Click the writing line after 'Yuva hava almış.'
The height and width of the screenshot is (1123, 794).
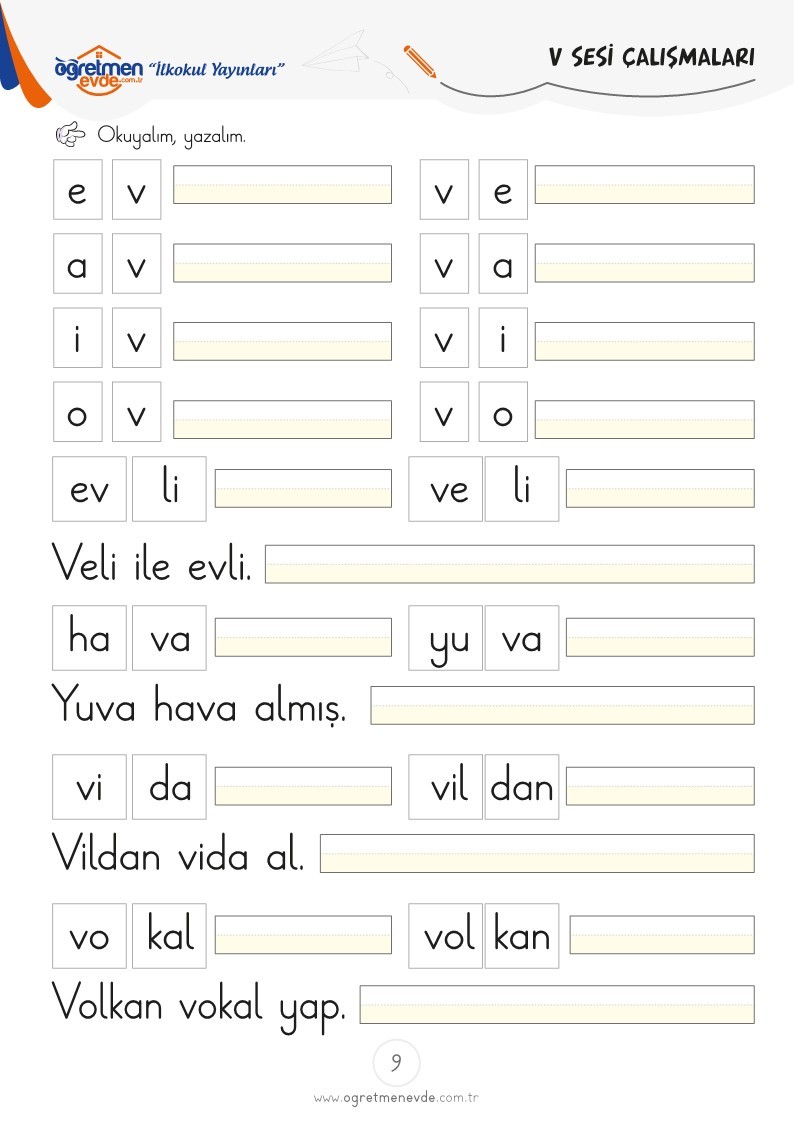pos(562,705)
